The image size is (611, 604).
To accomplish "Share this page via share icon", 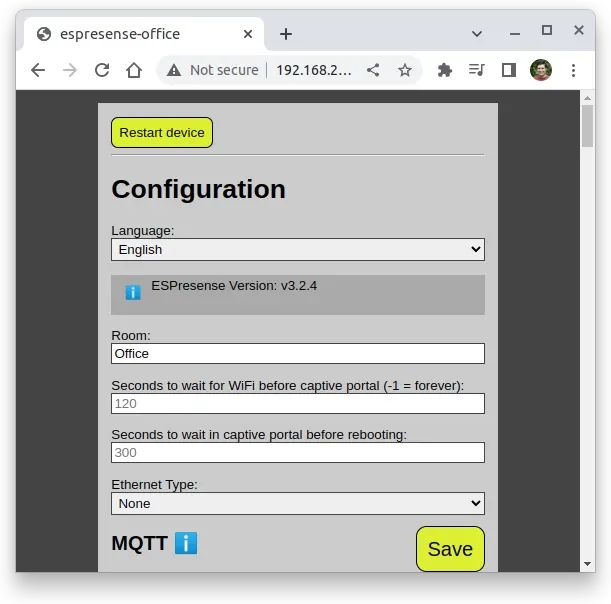I will 373,71.
